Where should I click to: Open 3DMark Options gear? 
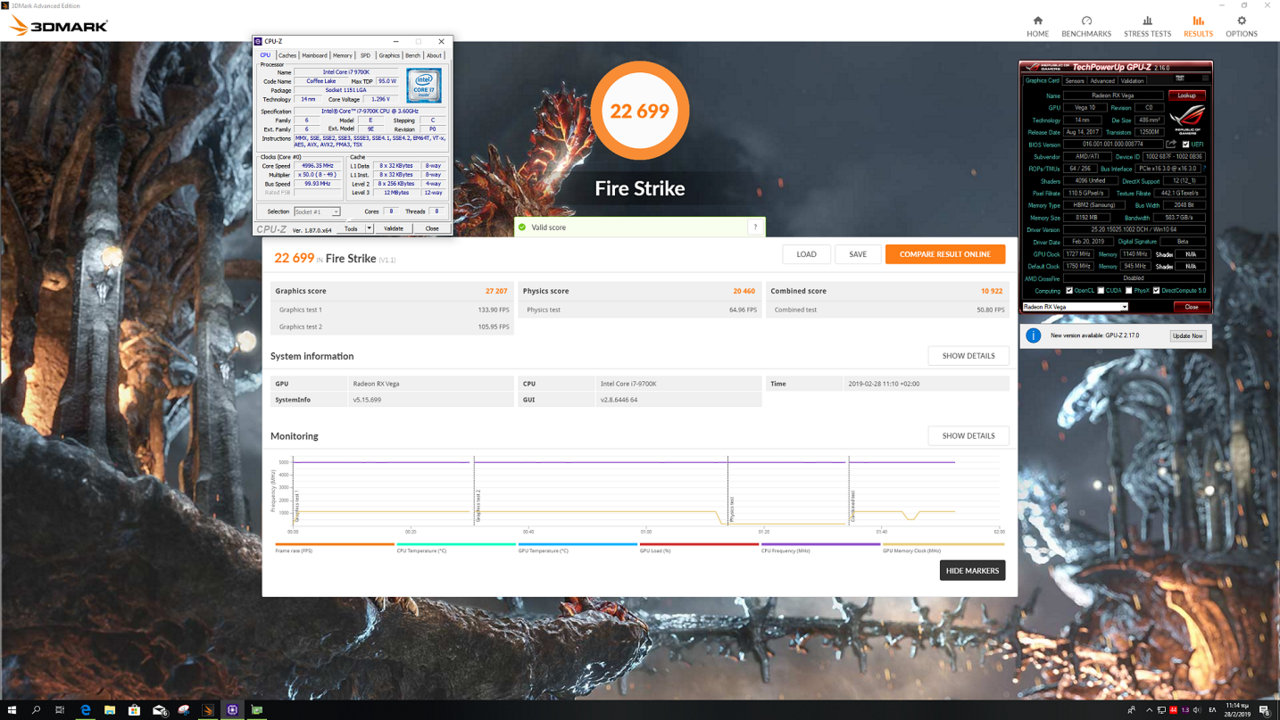(1242, 21)
